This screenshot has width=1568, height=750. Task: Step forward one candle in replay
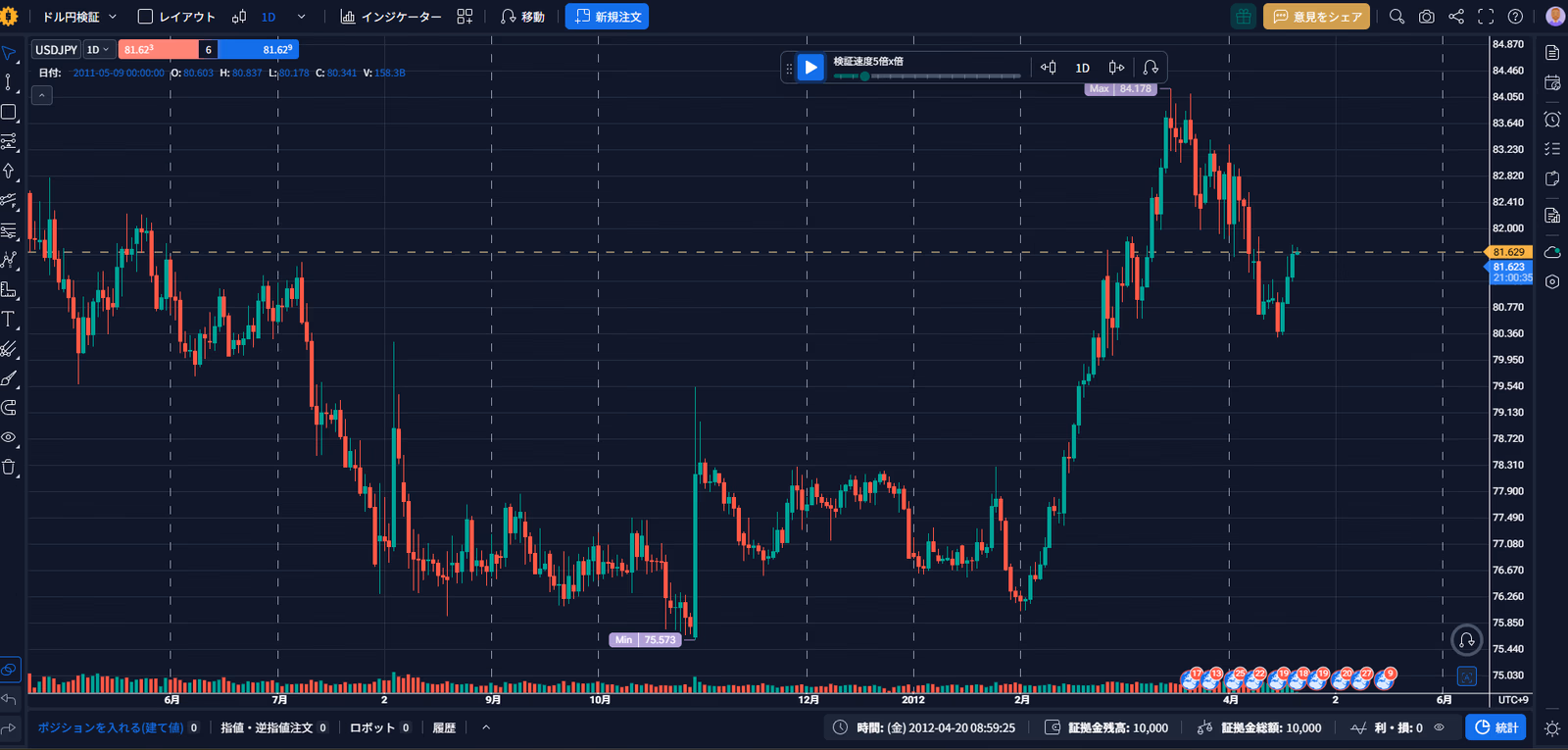[x=1116, y=68]
